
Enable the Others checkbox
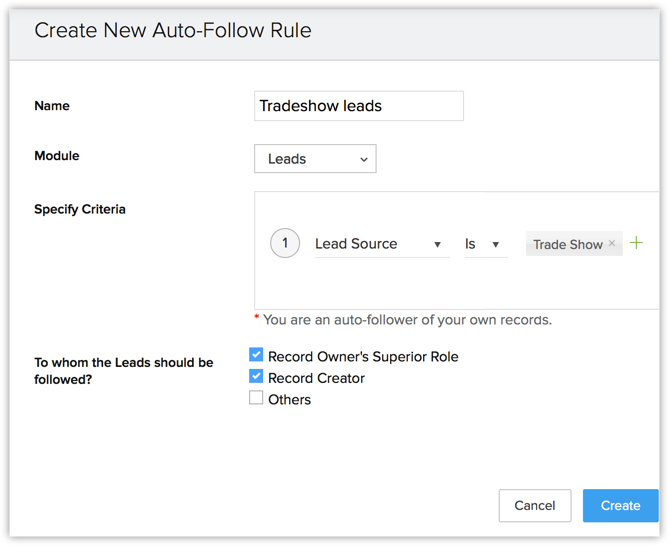[x=256, y=398]
